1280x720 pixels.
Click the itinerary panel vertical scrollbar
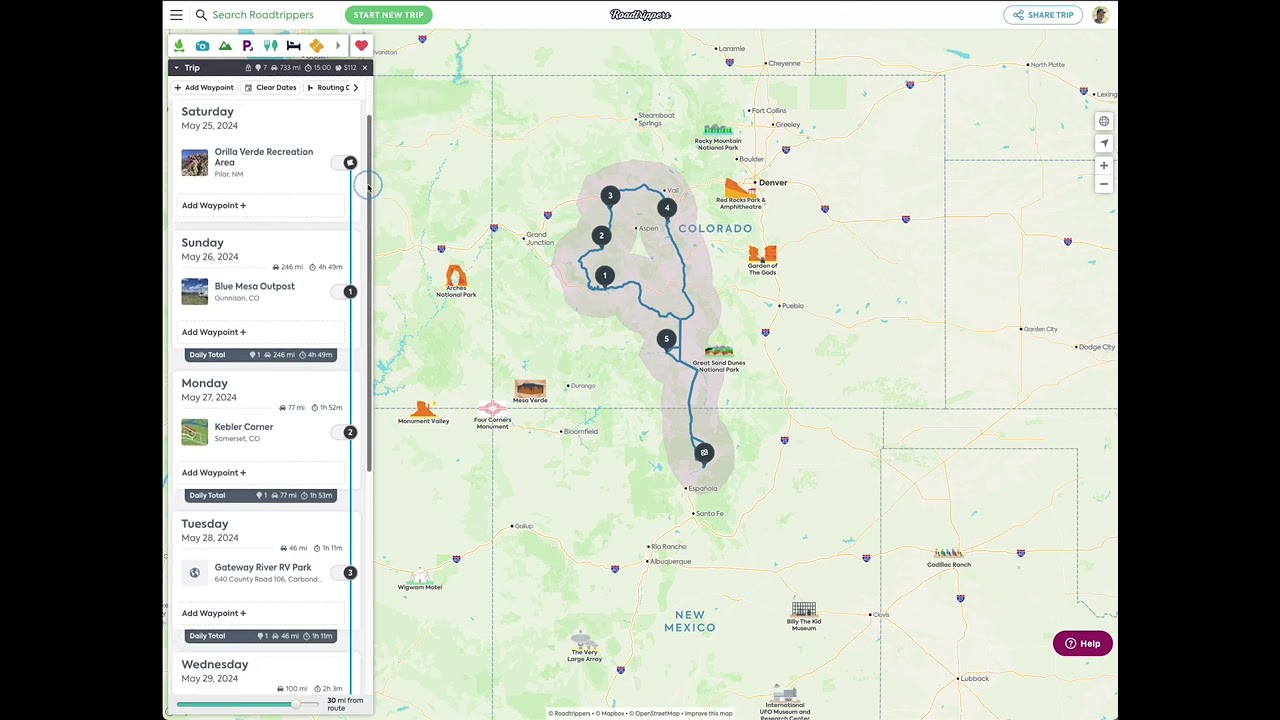tap(369, 293)
